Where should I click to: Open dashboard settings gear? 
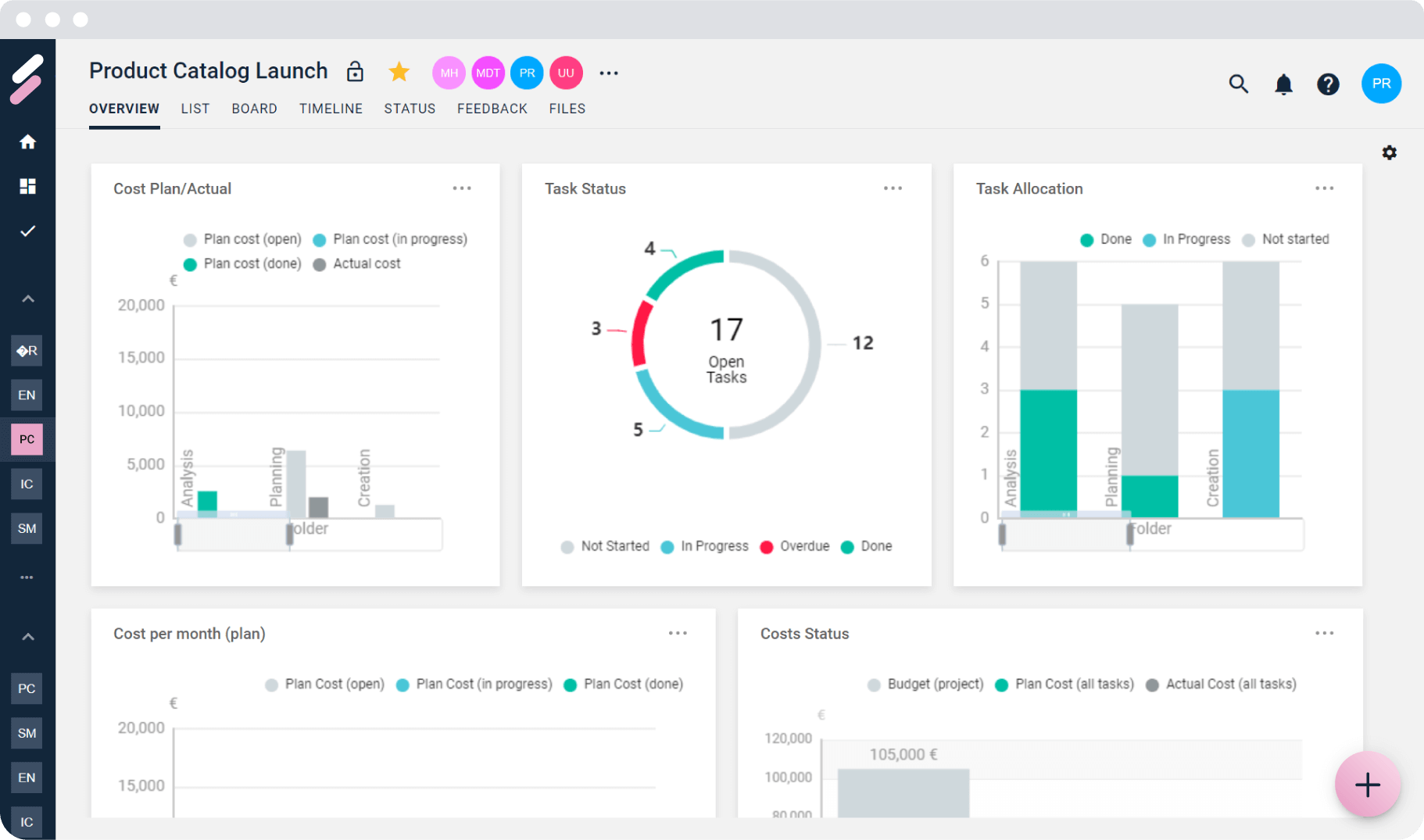point(1389,152)
